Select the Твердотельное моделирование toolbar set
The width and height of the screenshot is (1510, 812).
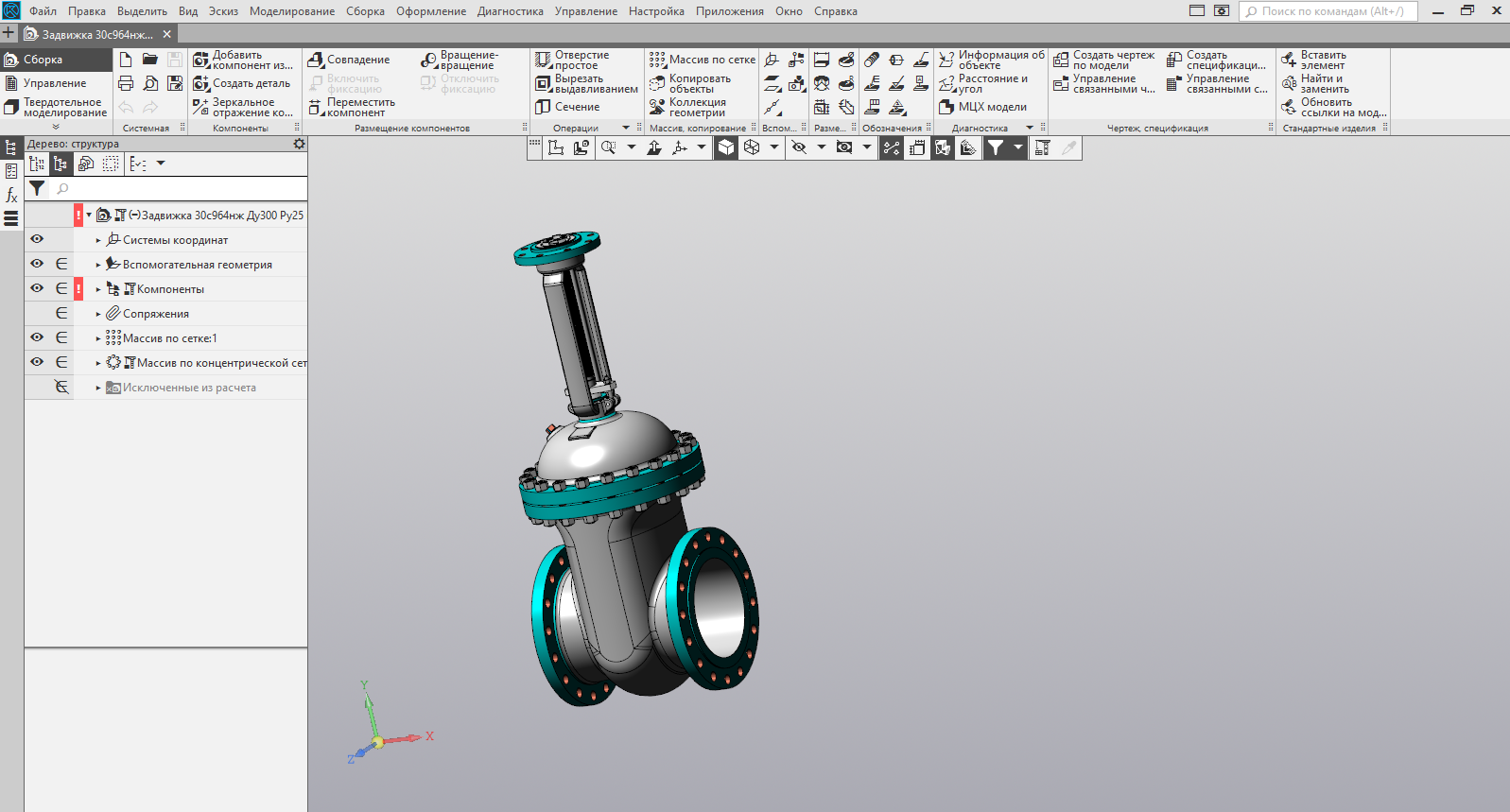pos(56,107)
